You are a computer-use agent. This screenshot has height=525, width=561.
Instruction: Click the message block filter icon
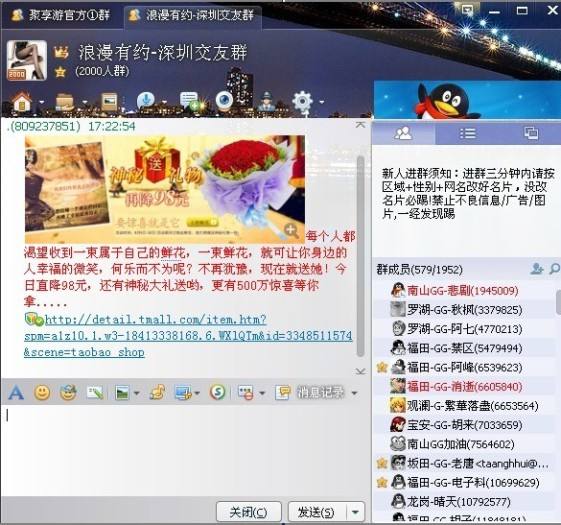point(246,393)
